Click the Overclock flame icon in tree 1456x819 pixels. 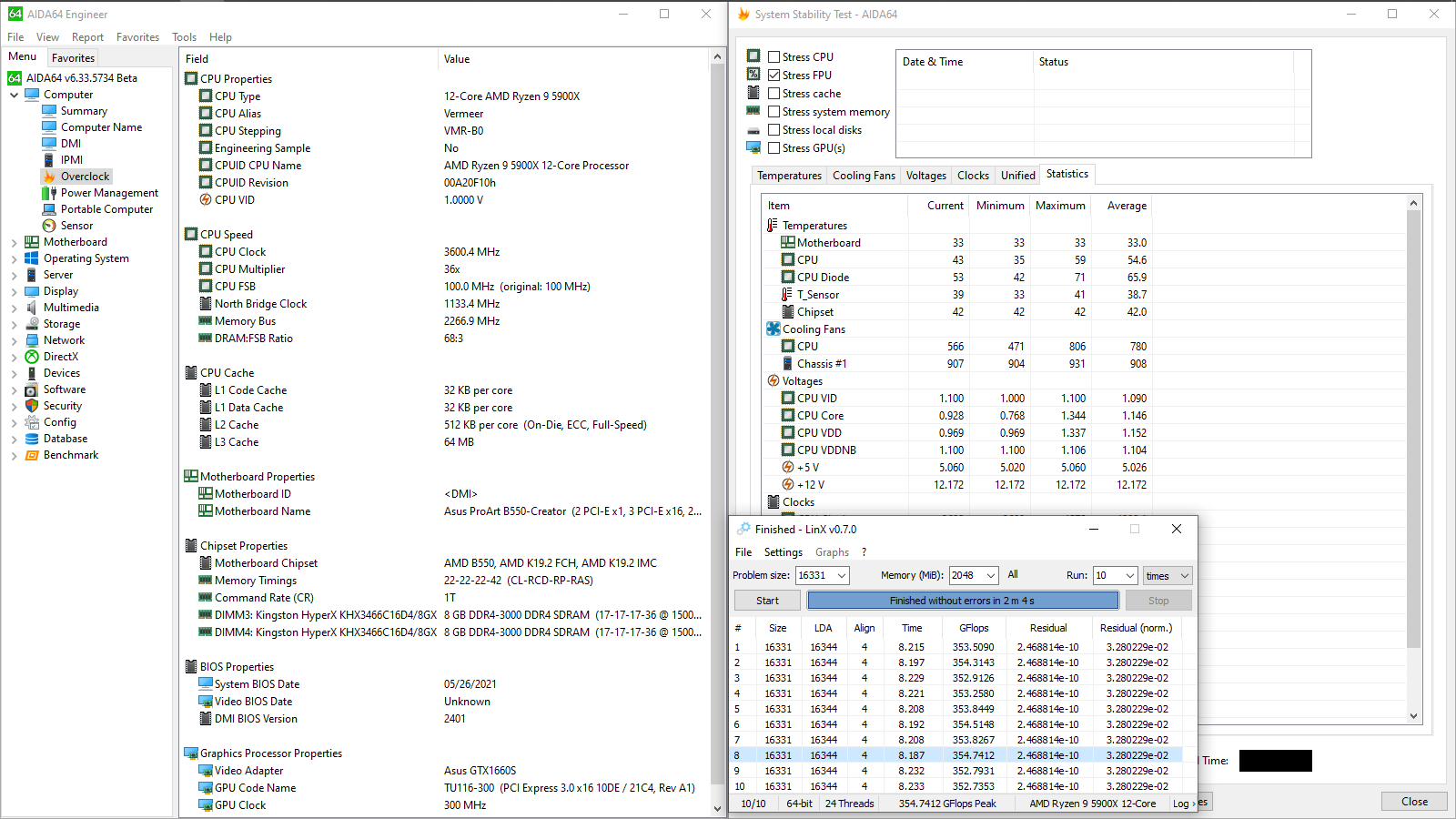point(49,177)
